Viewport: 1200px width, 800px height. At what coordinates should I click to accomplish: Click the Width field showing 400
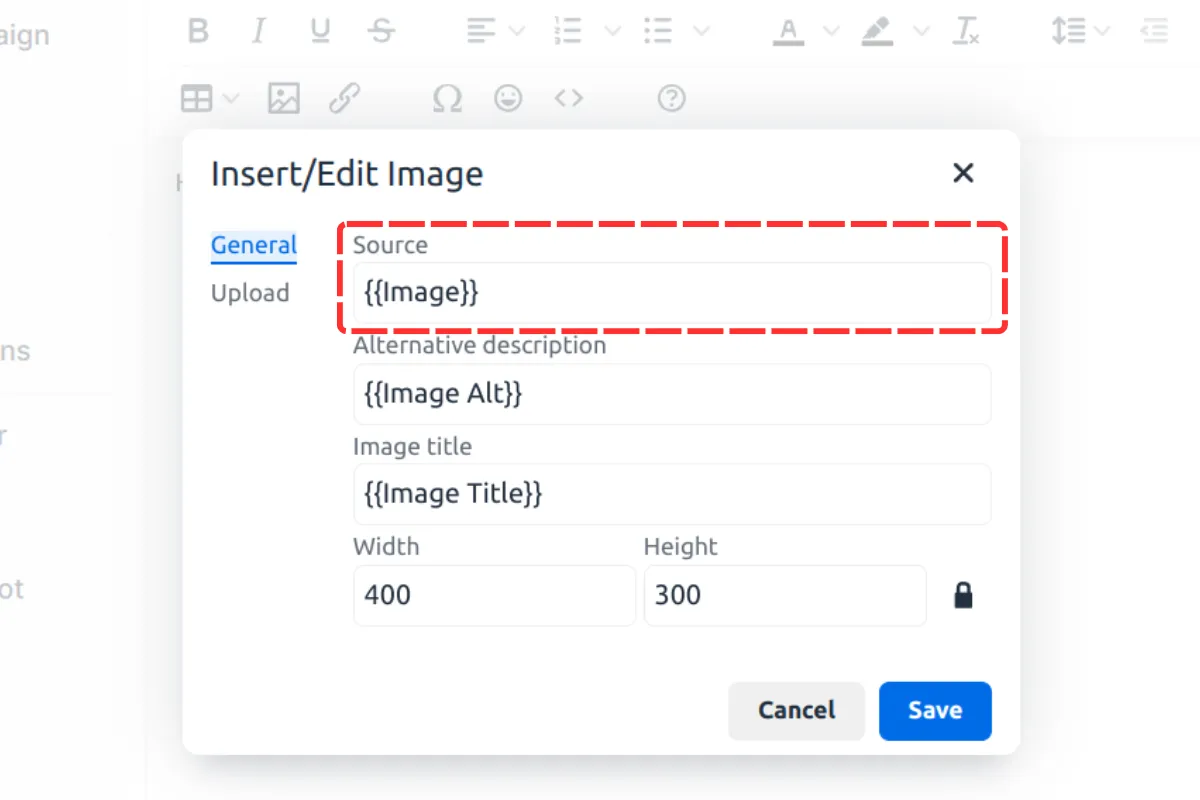pos(494,595)
